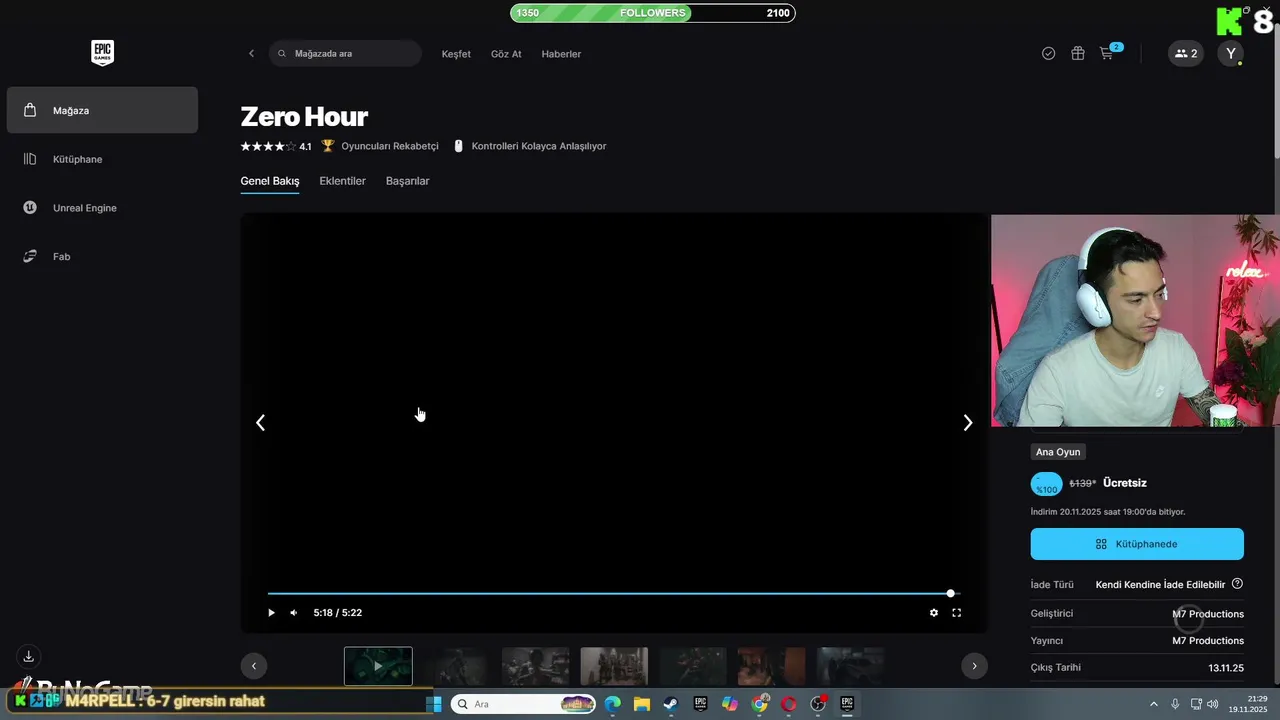Open shopping cart with 2 items
Viewport: 1280px width, 720px height.
1109,52
